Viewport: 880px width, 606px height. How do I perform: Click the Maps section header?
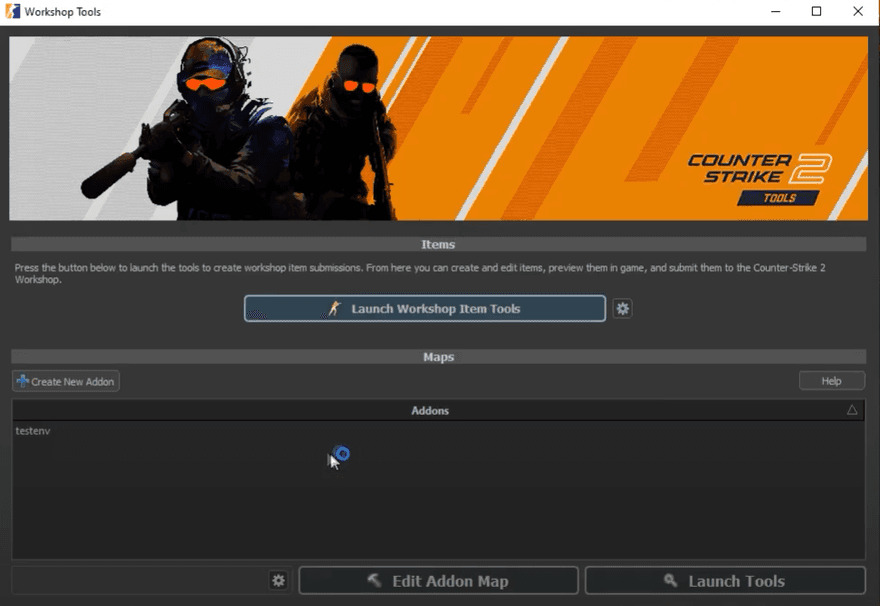[x=437, y=356]
